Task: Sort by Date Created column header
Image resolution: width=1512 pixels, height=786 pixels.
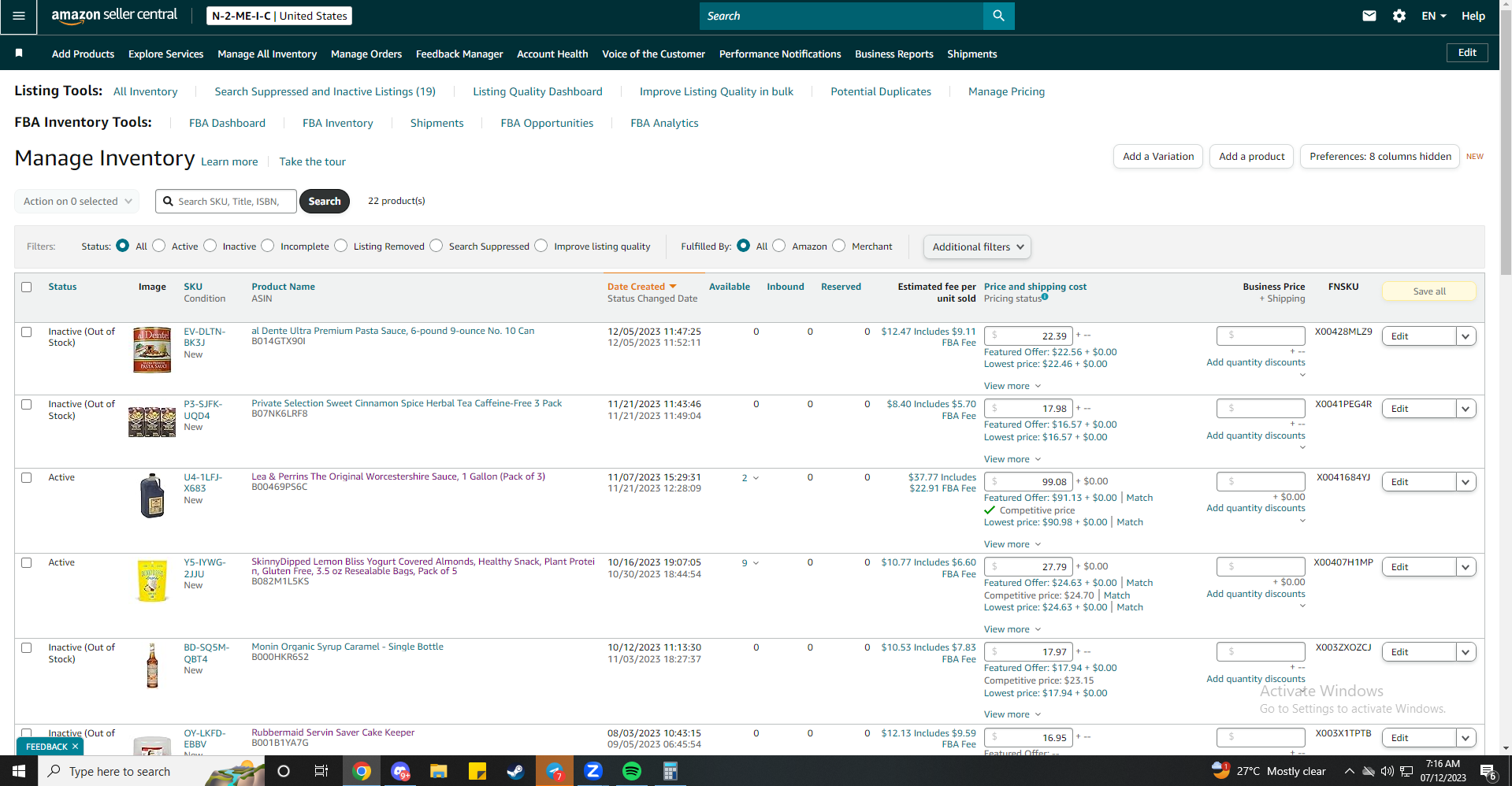Action: click(x=641, y=287)
